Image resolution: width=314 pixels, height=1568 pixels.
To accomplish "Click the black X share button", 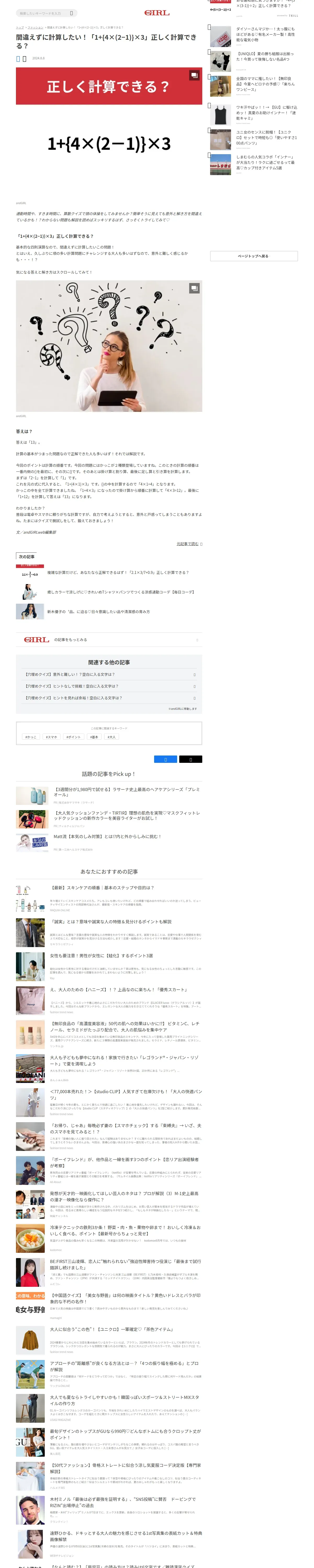I will 190,759.
